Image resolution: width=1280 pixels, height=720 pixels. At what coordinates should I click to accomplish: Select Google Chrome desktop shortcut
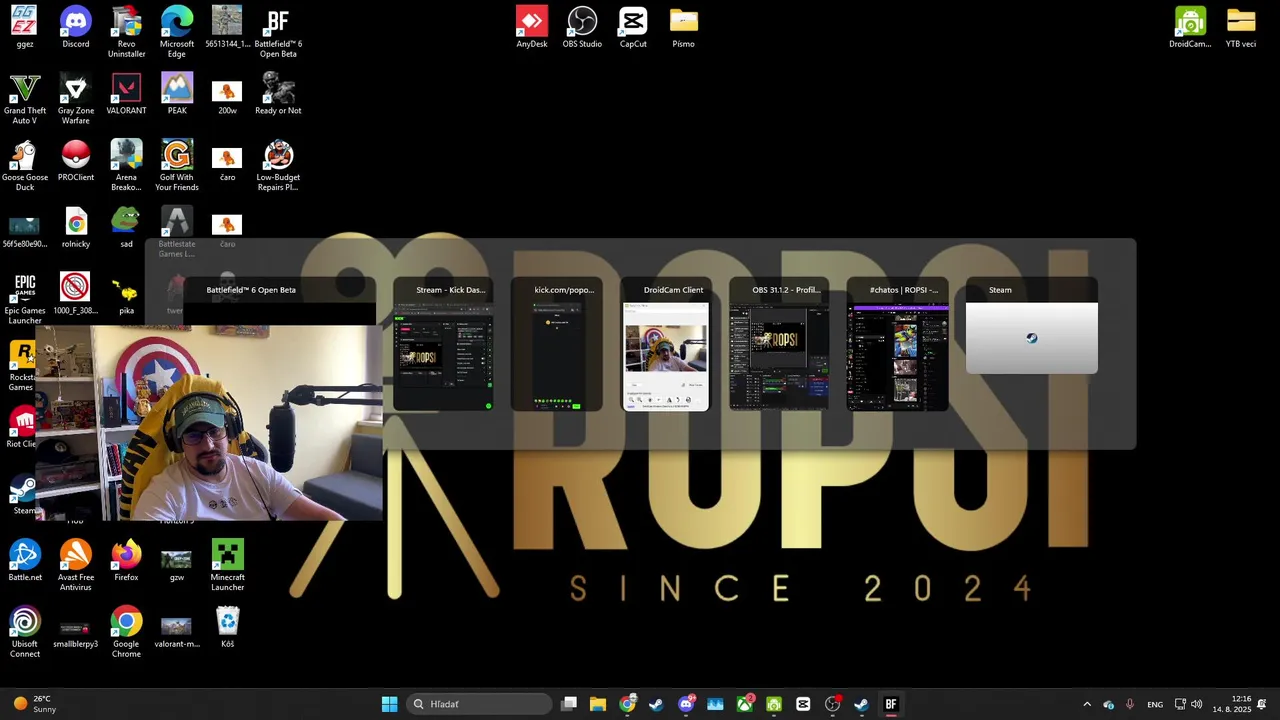coord(126,633)
